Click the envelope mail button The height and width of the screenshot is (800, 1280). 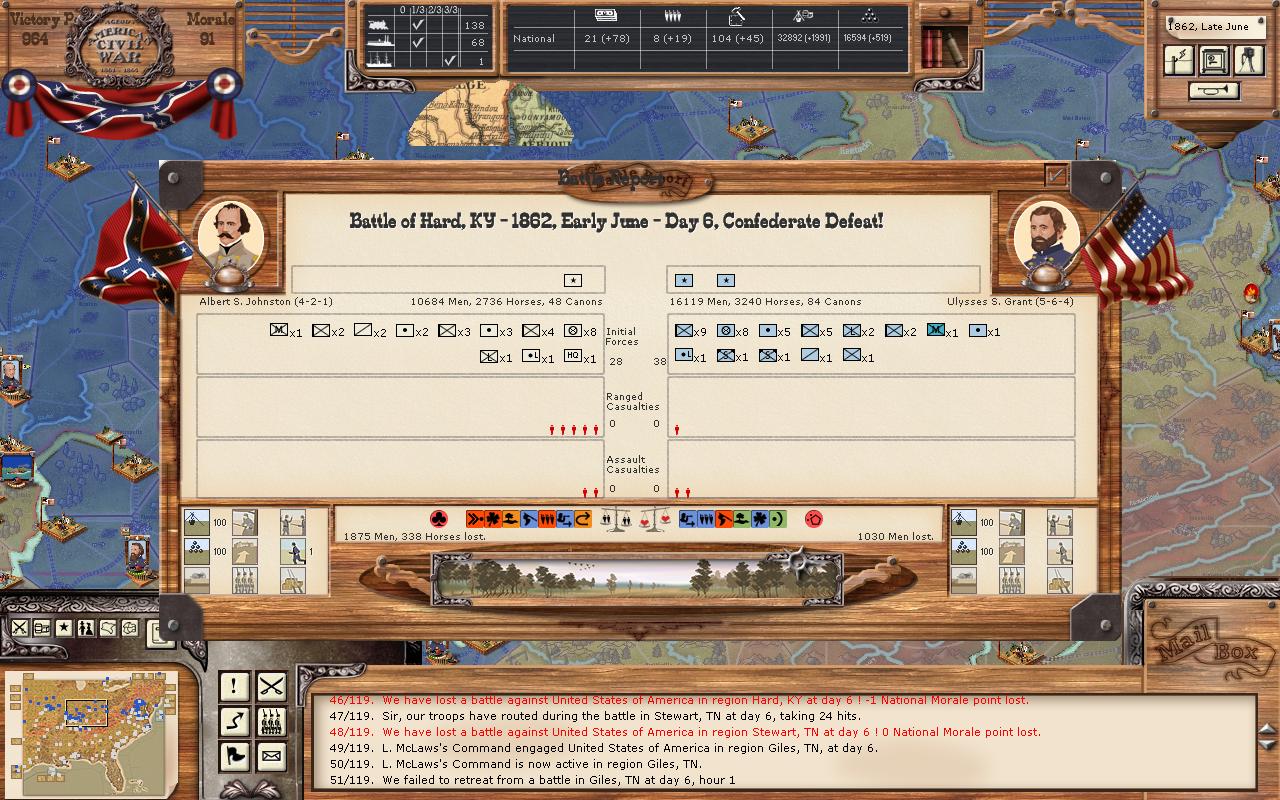coord(271,755)
